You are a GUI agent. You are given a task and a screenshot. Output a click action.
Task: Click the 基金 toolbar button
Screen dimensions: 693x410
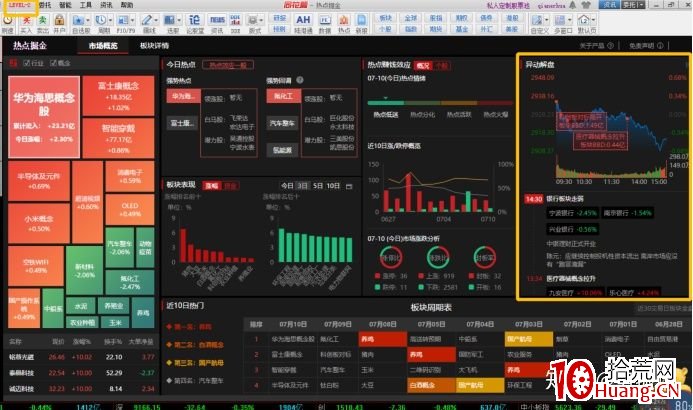coord(461,29)
